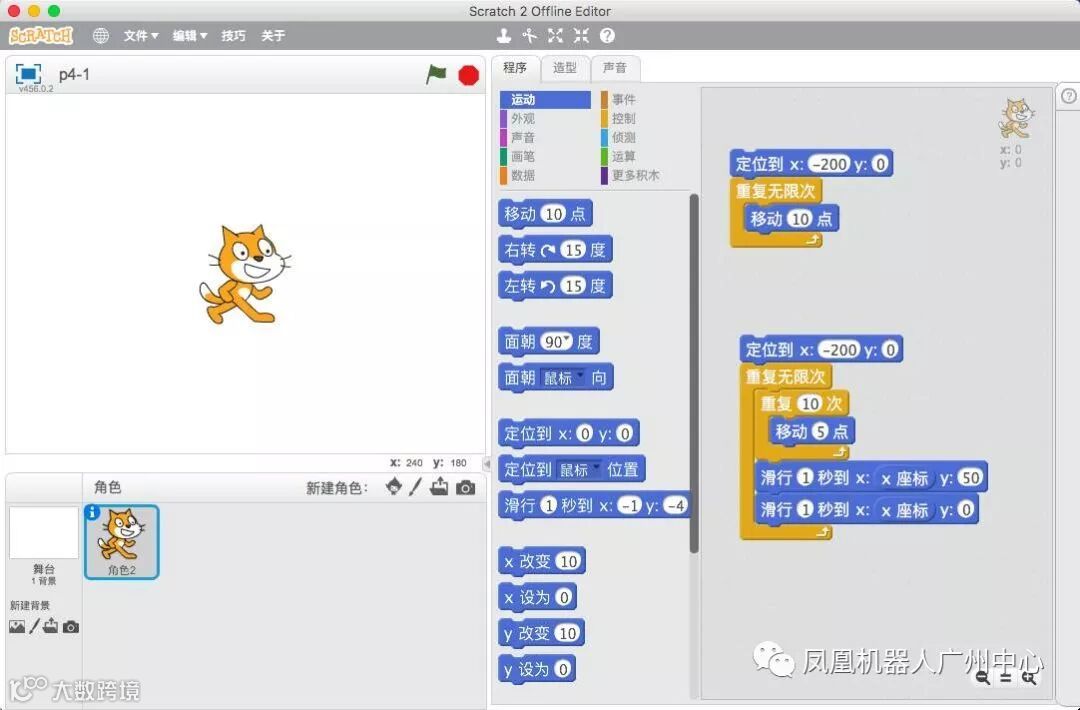Image resolution: width=1080 pixels, height=710 pixels.
Task: Edit x value in palette 定位到 x:0 block
Action: pyautogui.click(x=584, y=433)
